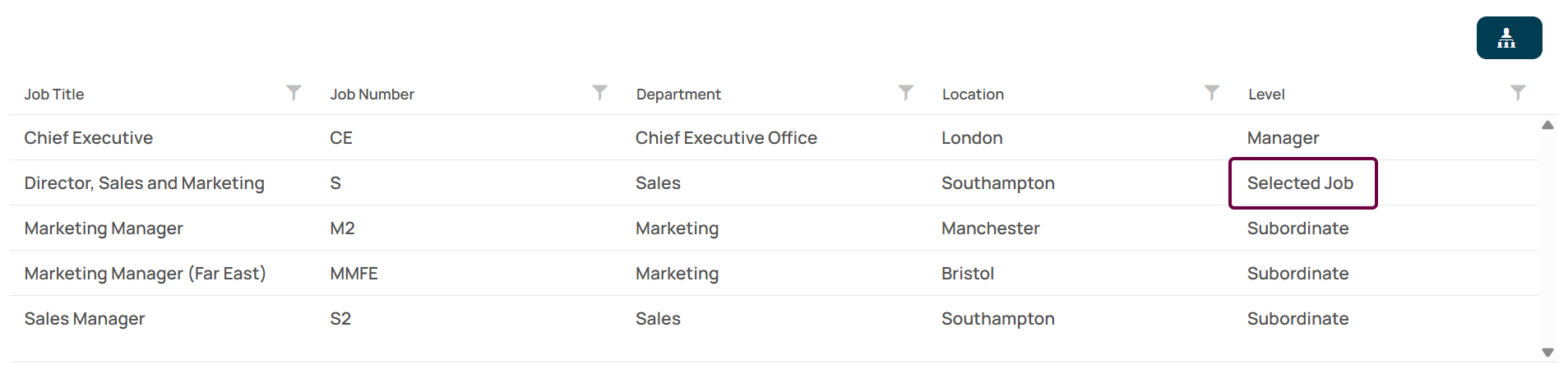Filter the Job Title column

(x=294, y=93)
